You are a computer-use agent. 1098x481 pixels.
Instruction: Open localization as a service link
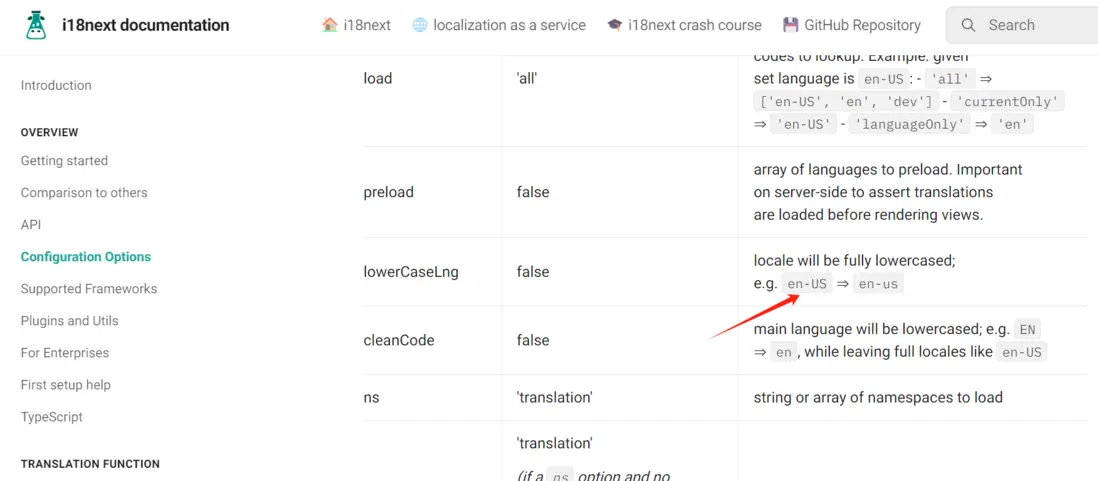coord(509,25)
